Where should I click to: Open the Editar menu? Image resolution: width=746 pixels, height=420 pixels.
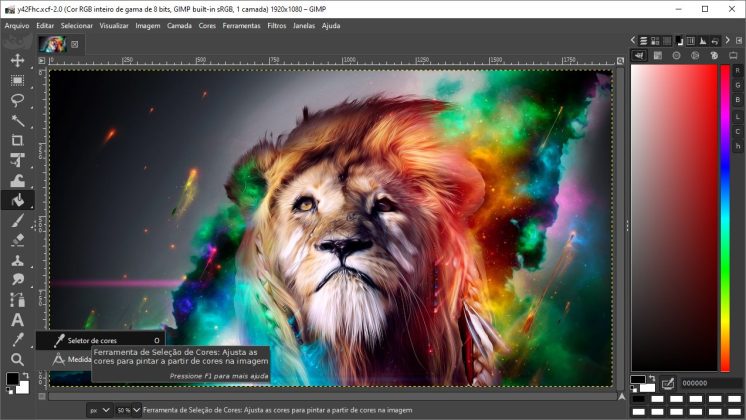pos(45,26)
